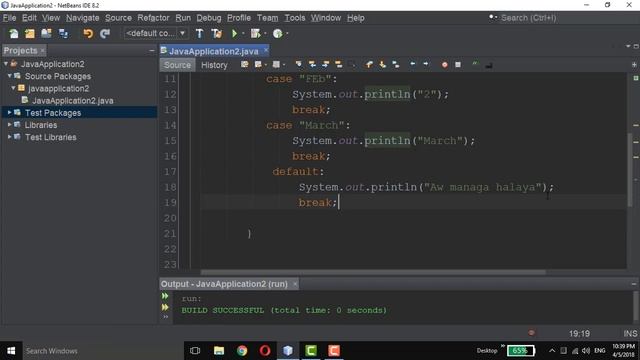Collapse the javaapplication2 package node
The image size is (640, 360).
tap(13, 88)
